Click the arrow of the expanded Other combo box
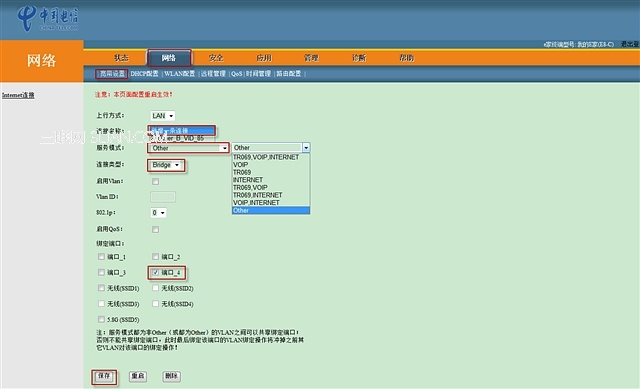Screen dimensions: 640x389 pyautogui.click(x=306, y=147)
